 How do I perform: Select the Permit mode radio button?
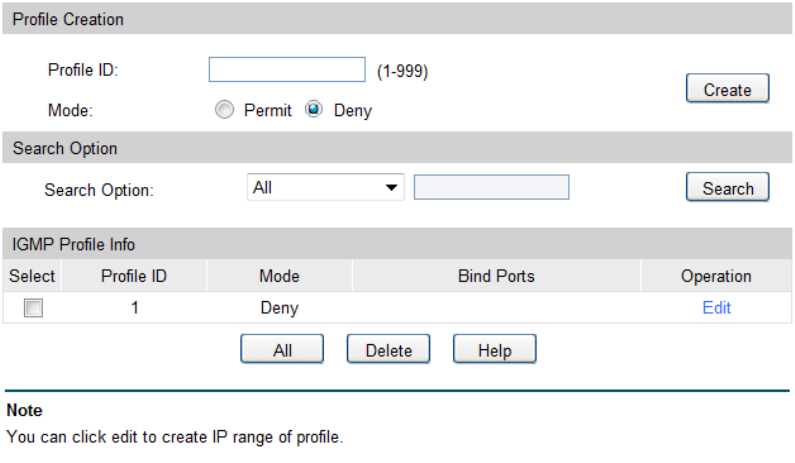224,111
